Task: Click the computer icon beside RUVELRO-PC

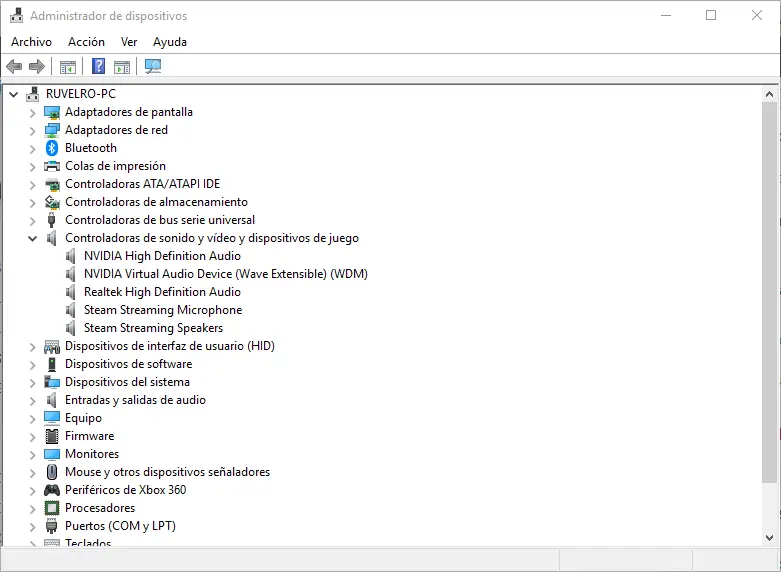Action: [x=33, y=94]
